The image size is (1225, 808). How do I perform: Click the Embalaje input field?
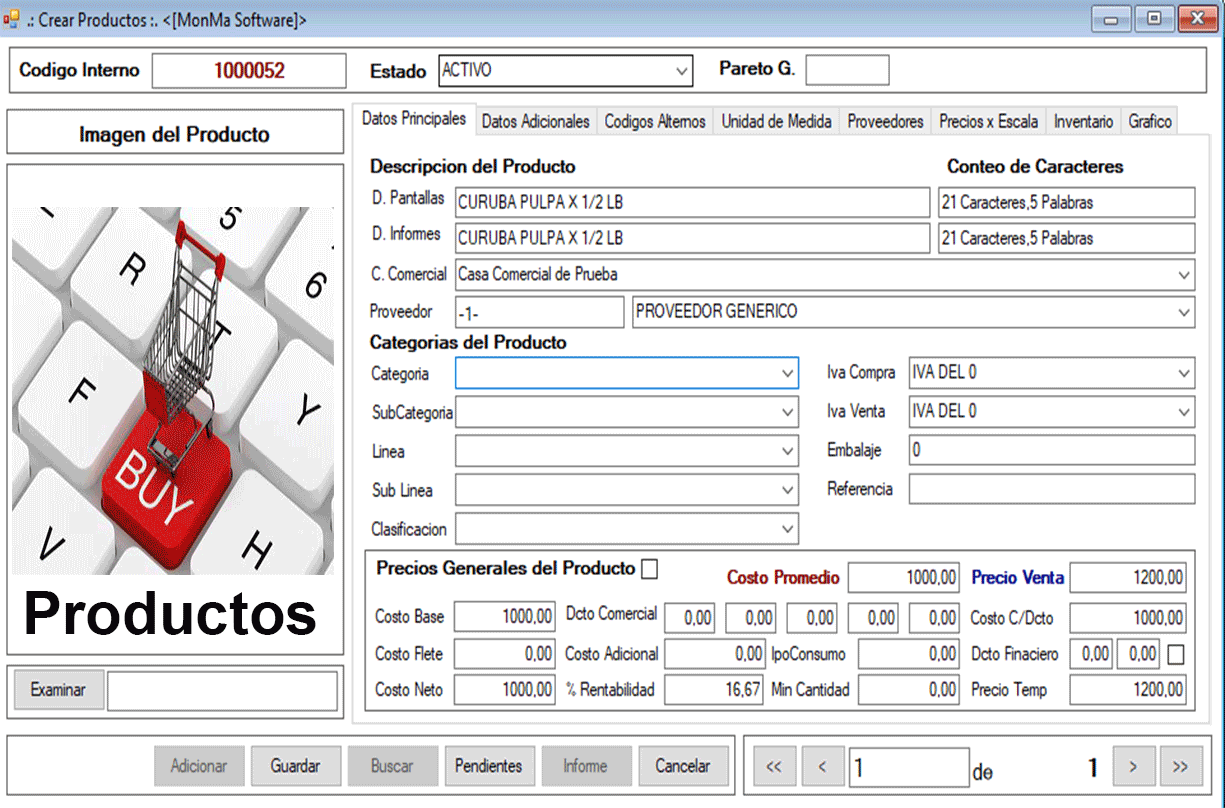tap(1051, 450)
